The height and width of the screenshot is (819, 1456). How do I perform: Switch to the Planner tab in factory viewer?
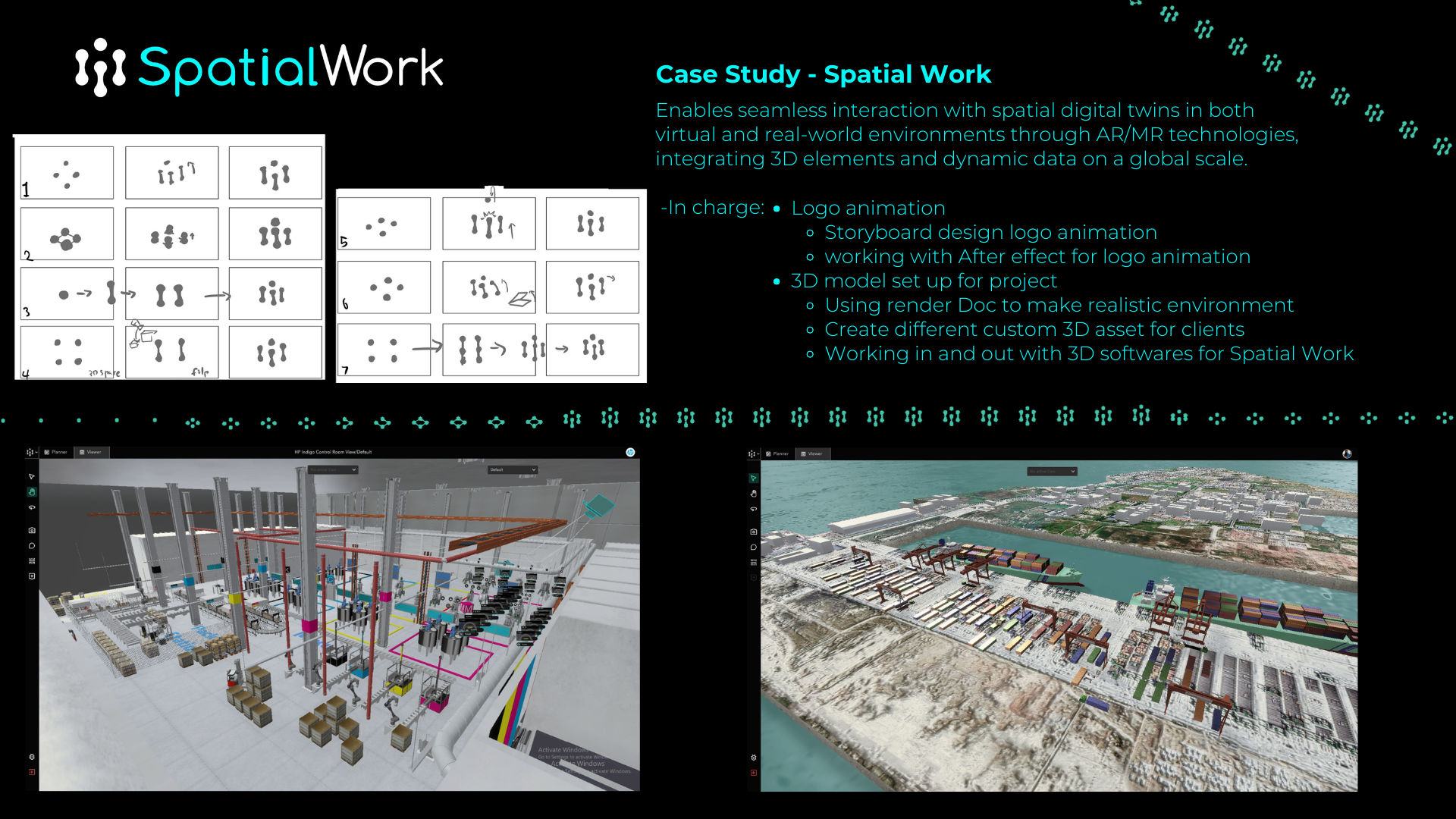(x=55, y=452)
